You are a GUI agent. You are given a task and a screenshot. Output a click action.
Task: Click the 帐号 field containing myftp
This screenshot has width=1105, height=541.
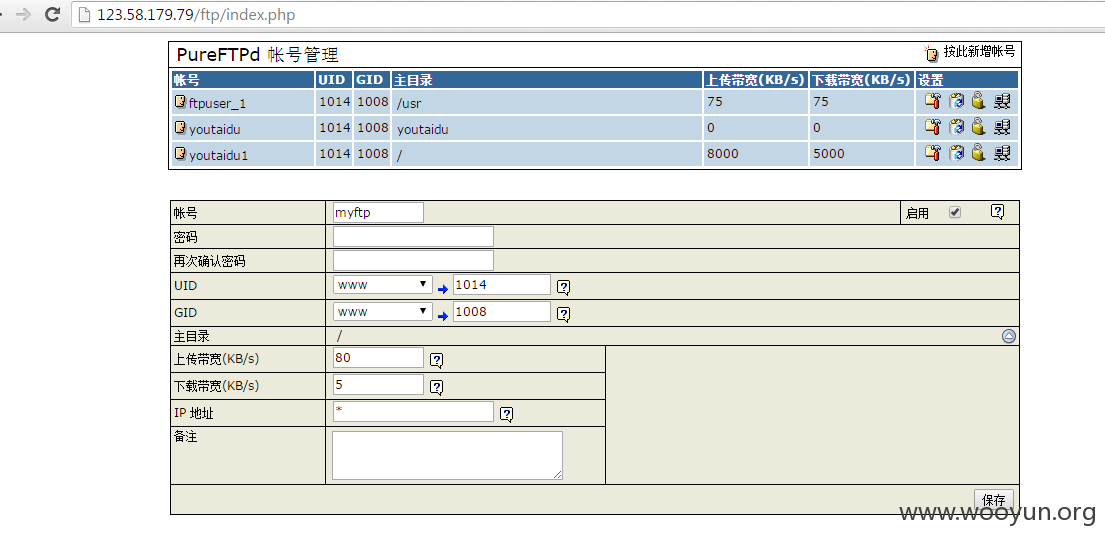click(x=378, y=213)
